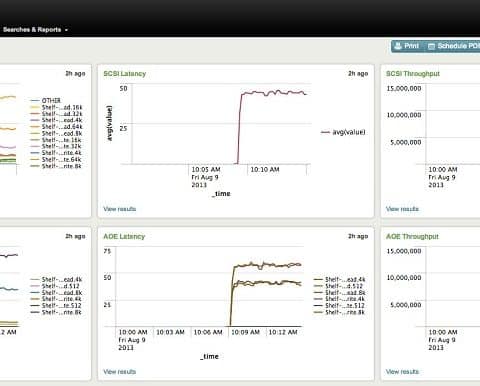This screenshot has width=480, height=386.
Task: Select Shelf-...rite.4k in AOE Latency legend
Action: coord(339,299)
